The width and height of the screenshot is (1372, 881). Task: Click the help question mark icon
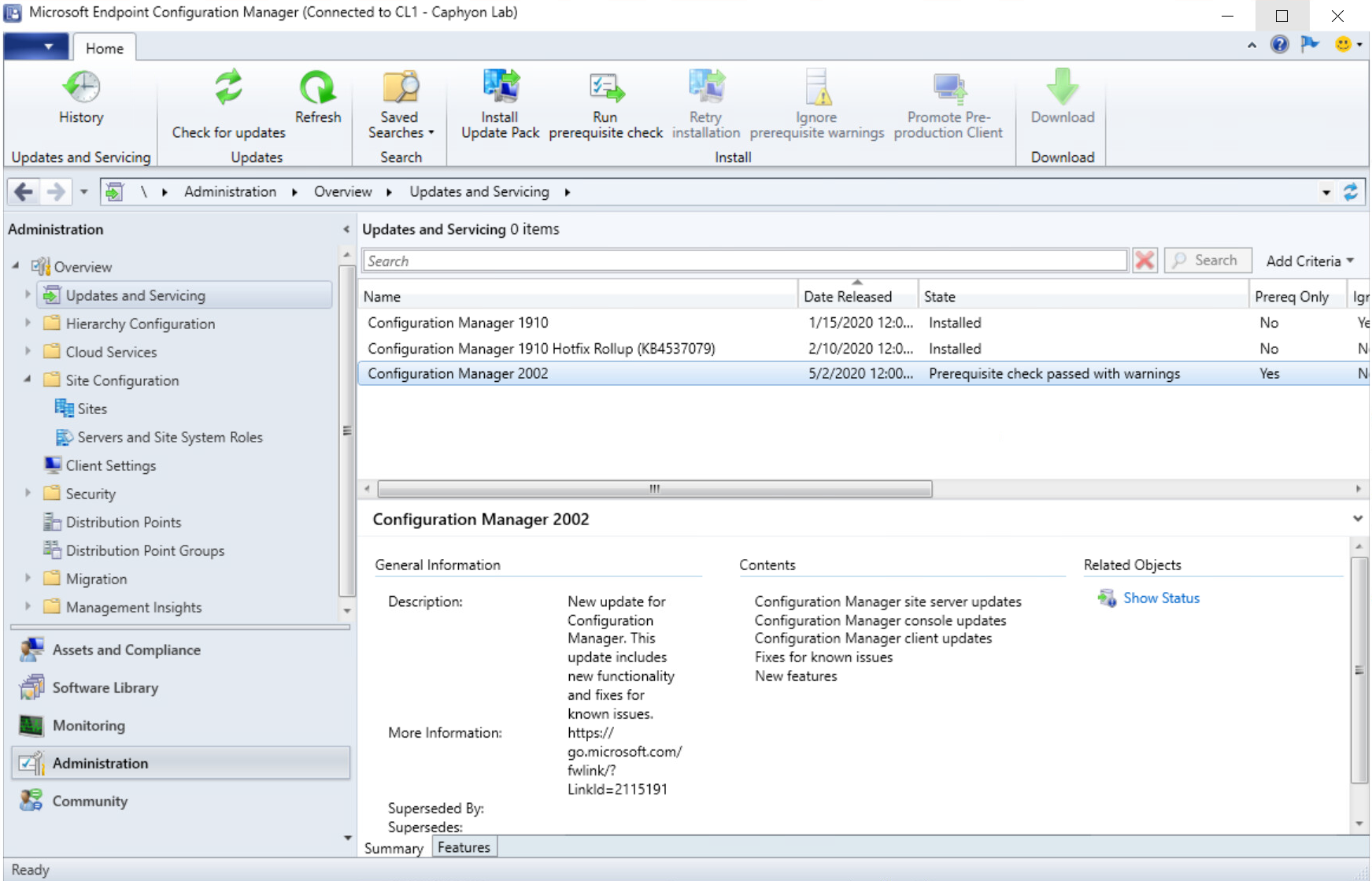[1280, 45]
